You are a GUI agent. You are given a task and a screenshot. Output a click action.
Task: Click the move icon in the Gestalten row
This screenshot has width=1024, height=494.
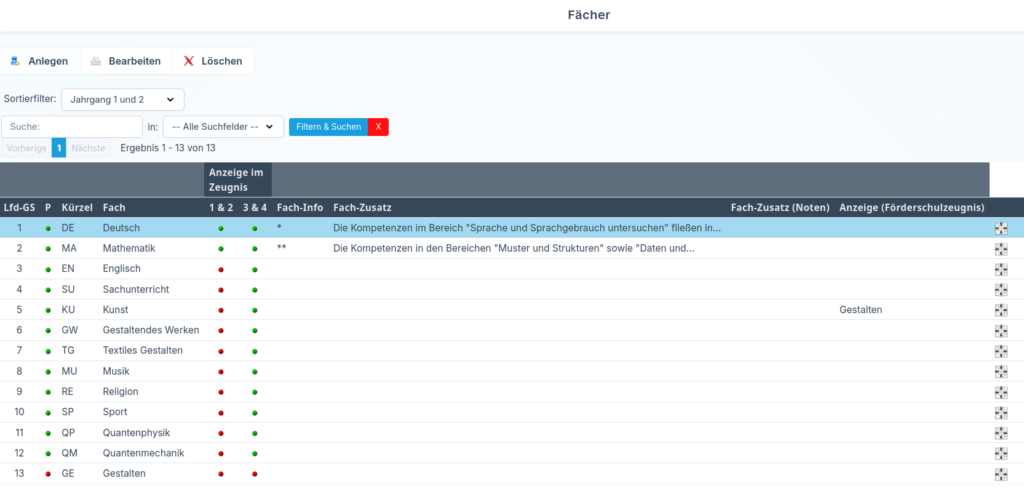click(x=1001, y=474)
